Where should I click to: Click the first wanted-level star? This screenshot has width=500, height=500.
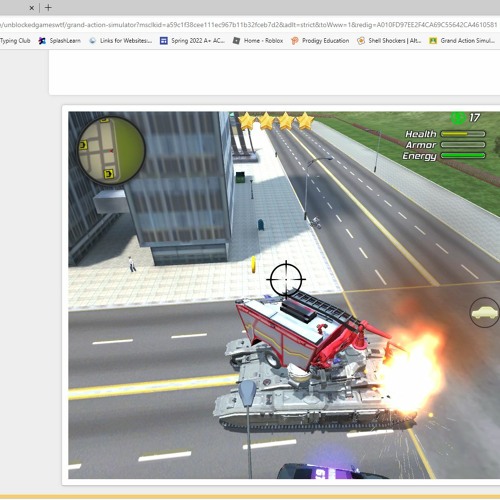tap(247, 121)
